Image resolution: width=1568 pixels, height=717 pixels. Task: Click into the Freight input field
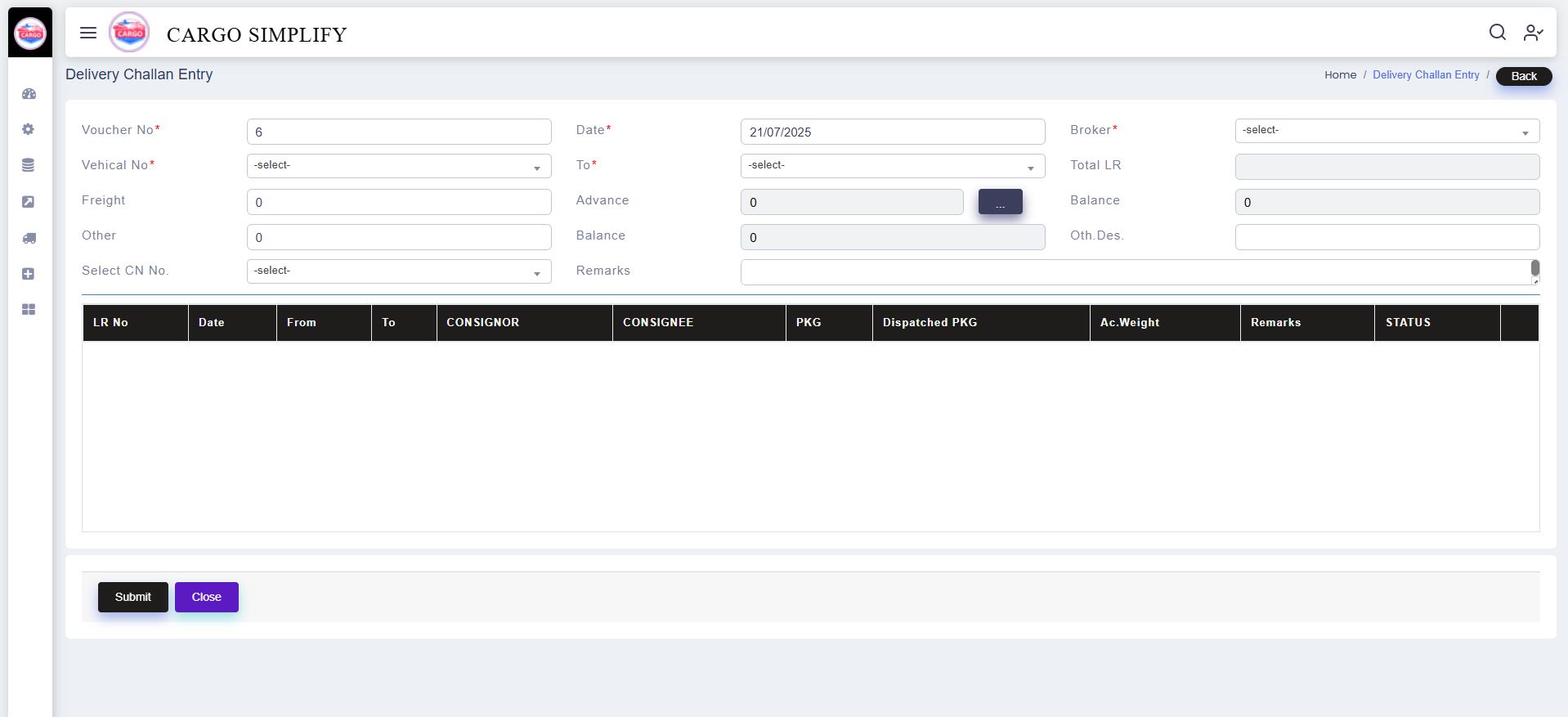(399, 202)
